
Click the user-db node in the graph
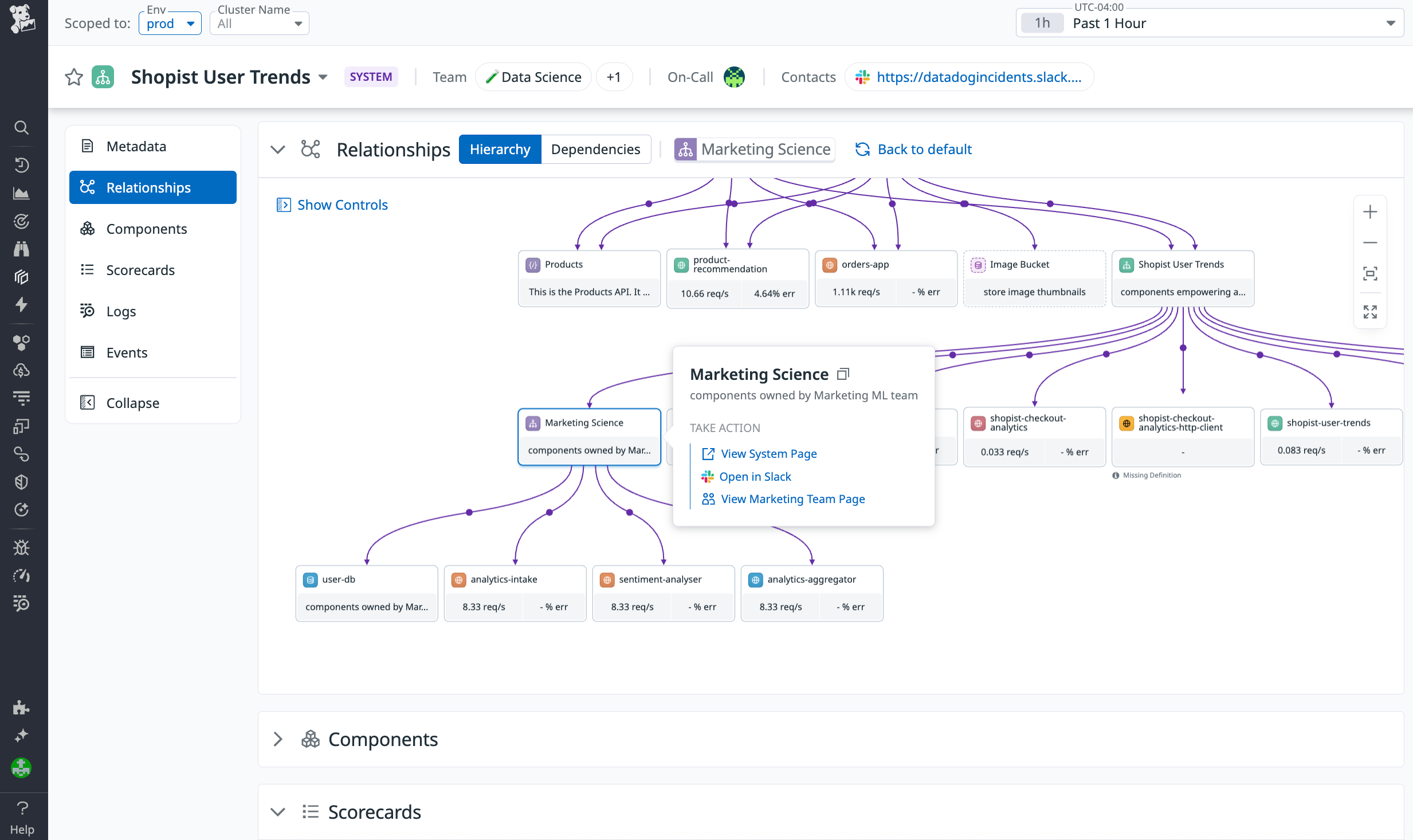pos(366,579)
